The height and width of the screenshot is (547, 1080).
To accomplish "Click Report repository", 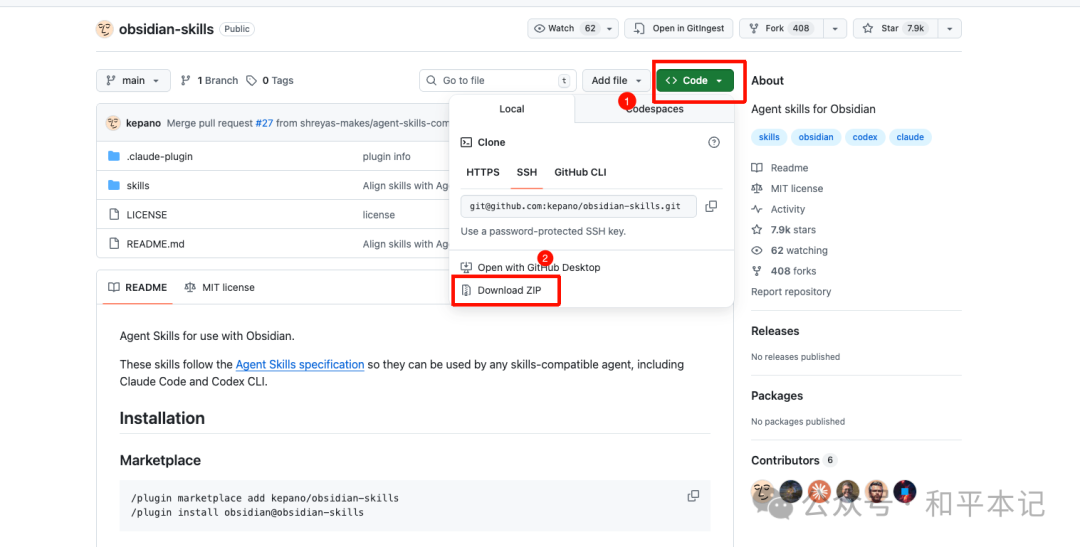I will 791,292.
